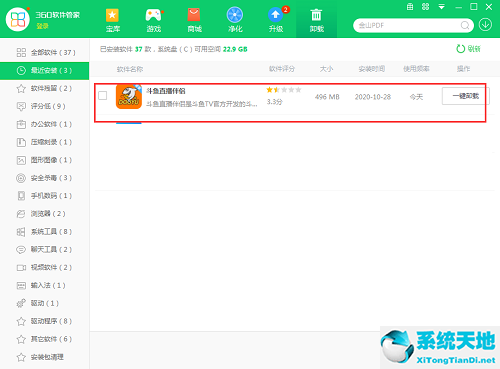Click the 今天 usage frequency value
This screenshot has width=500, height=369.
tap(416, 97)
